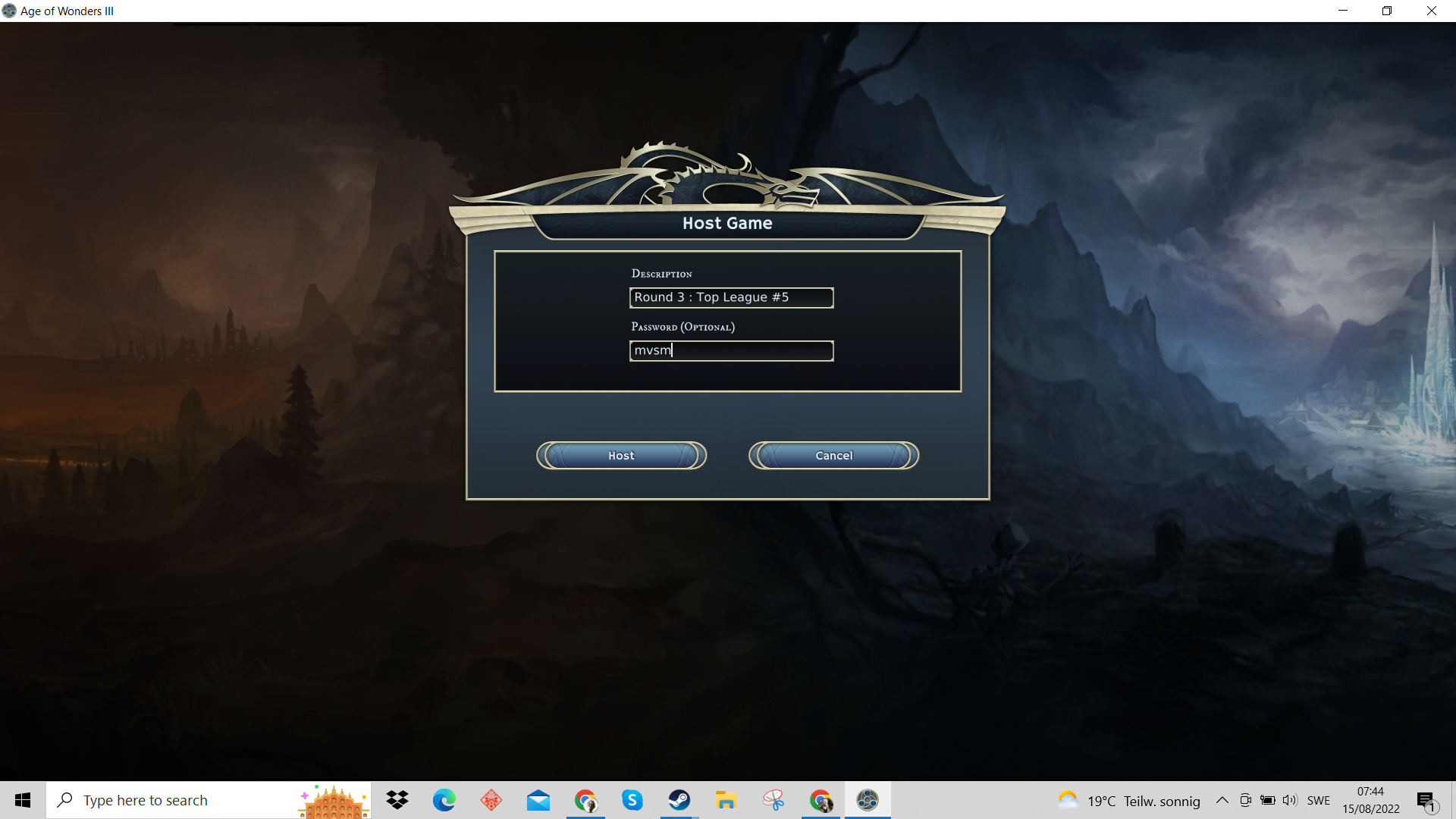Change the SWE input language
Screen dimensions: 1456x819
point(1319,801)
